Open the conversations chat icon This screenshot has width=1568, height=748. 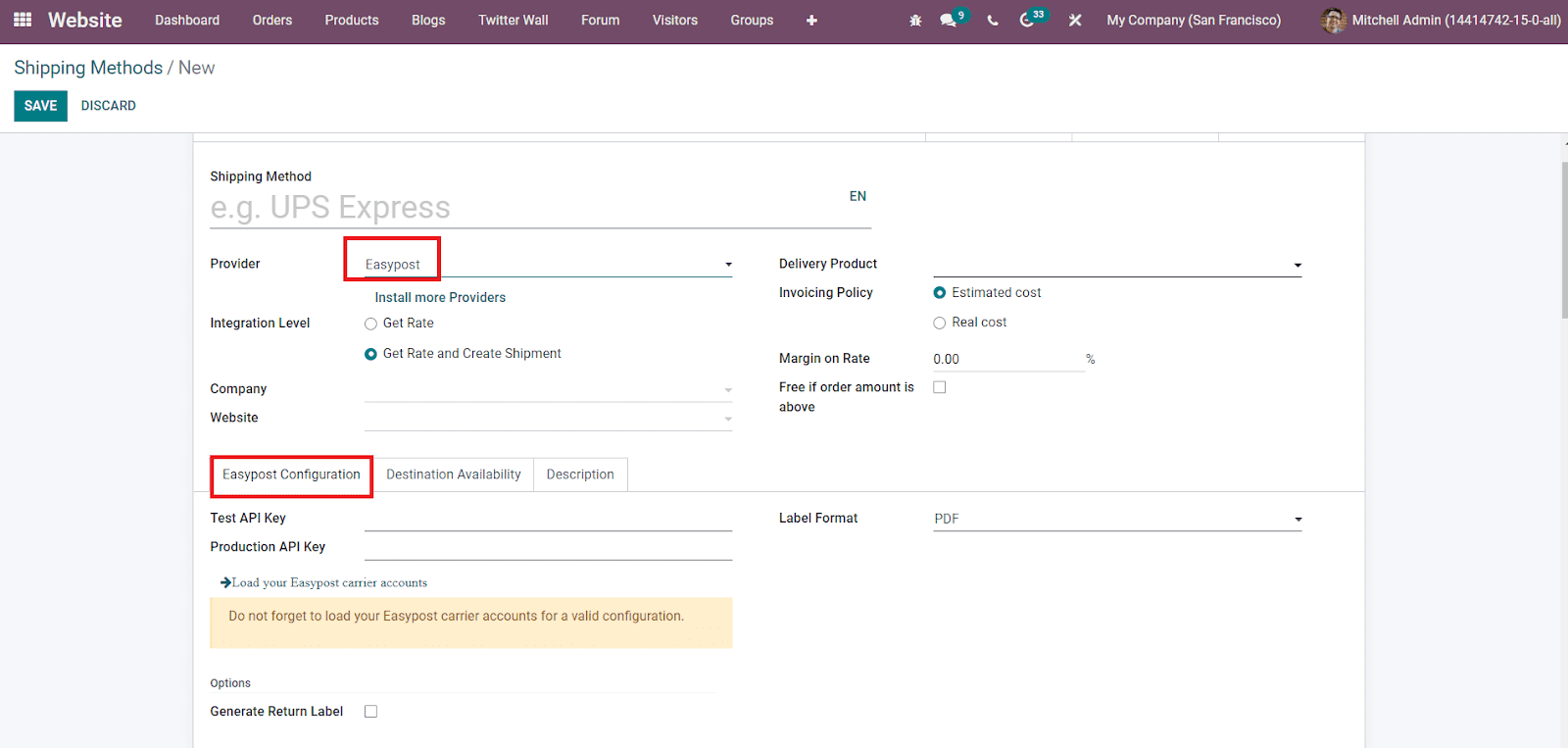[x=948, y=21]
